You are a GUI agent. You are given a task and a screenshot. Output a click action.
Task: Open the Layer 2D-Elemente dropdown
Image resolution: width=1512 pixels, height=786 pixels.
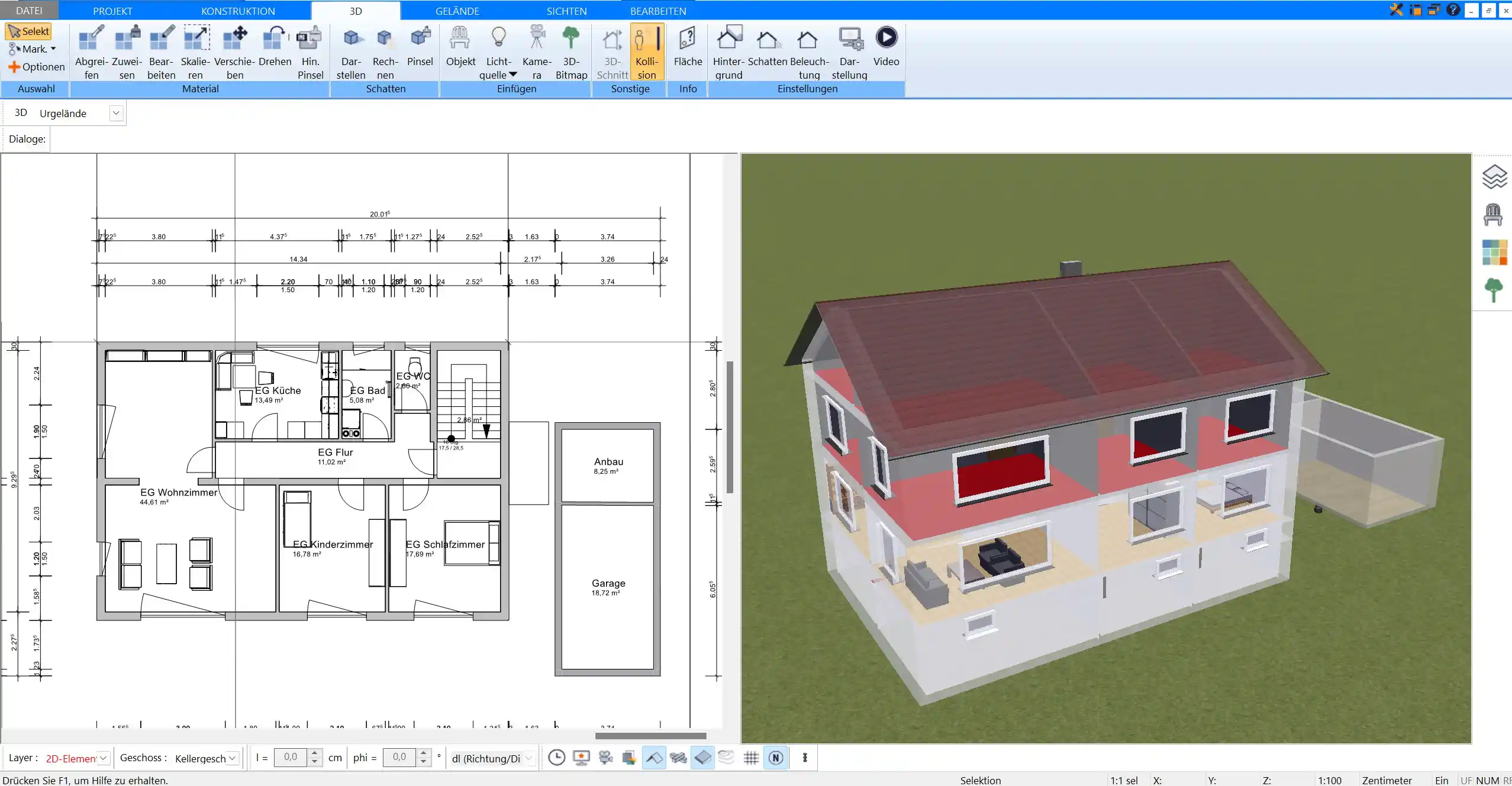[x=103, y=758]
